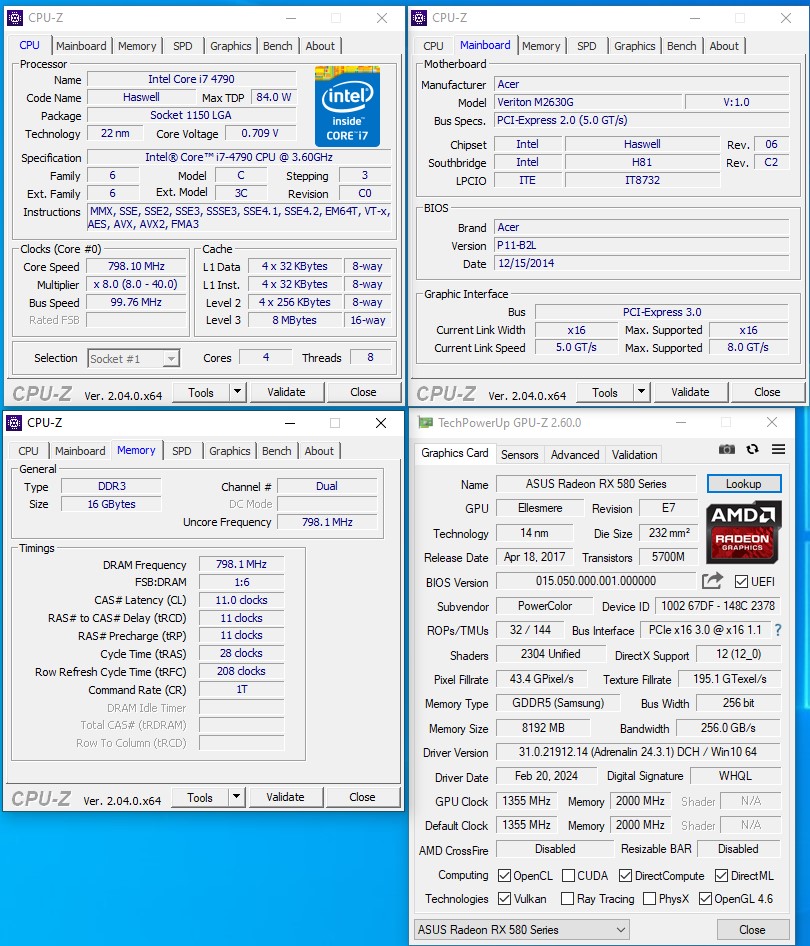Click the Core Speed value '798.10 MHz'
This screenshot has width=810, height=946.
coord(136,266)
